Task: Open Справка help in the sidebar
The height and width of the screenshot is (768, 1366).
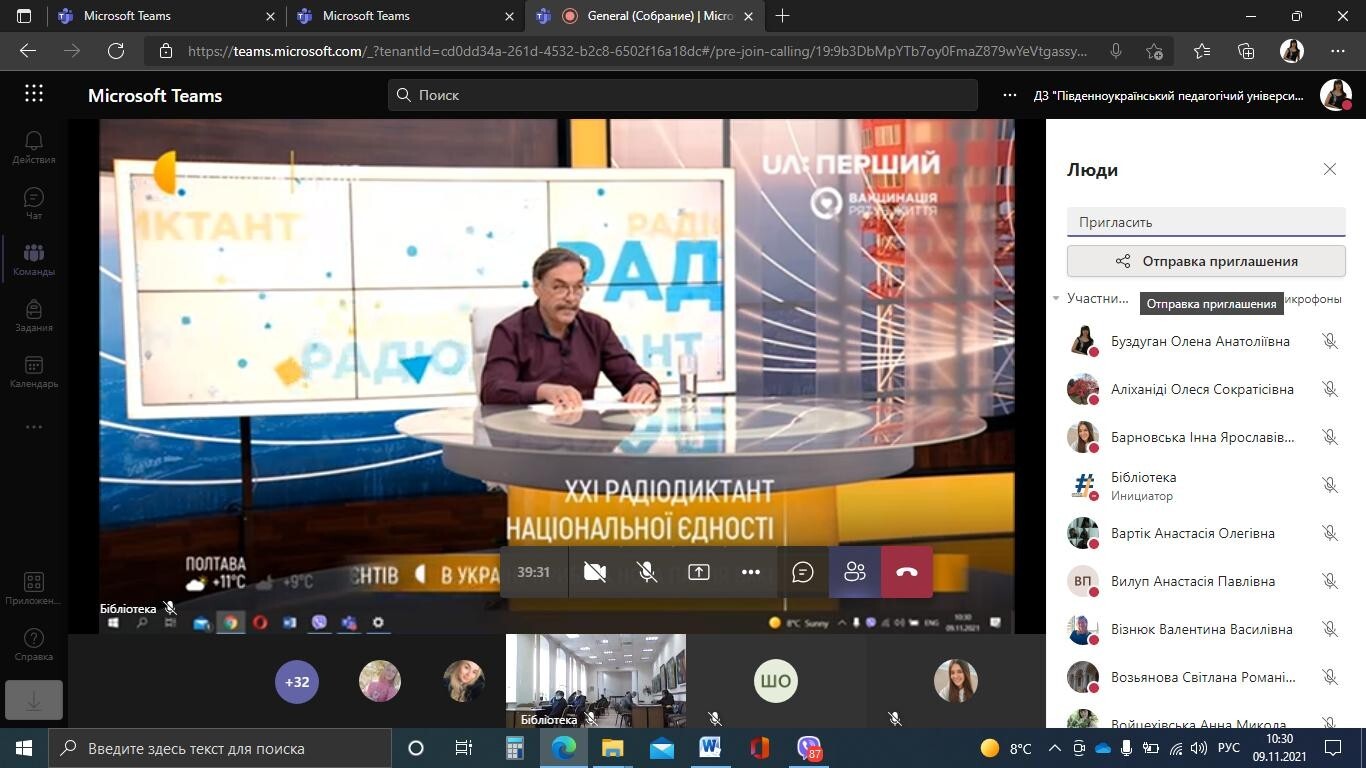Action: (x=34, y=645)
